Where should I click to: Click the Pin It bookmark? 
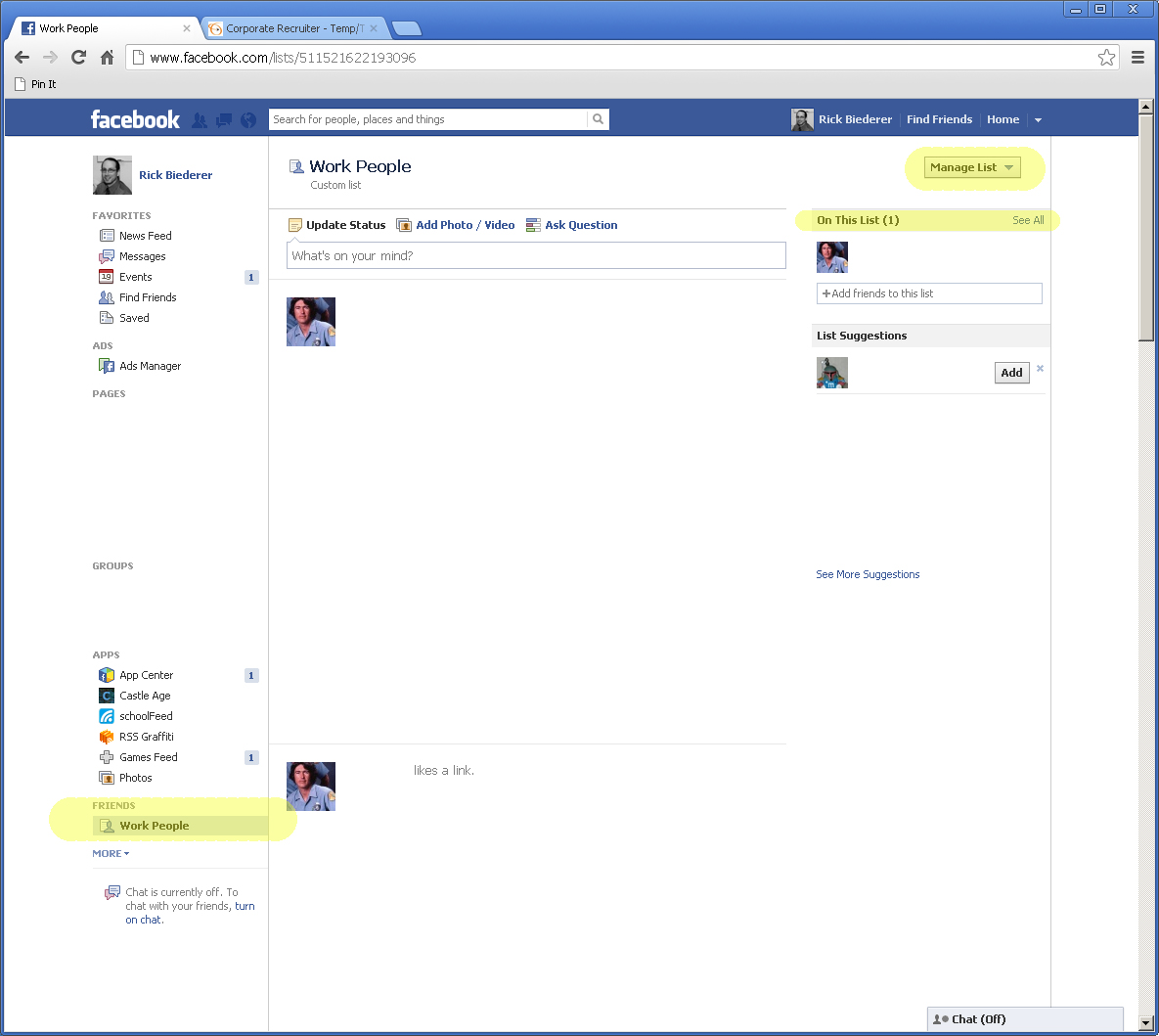[35, 84]
